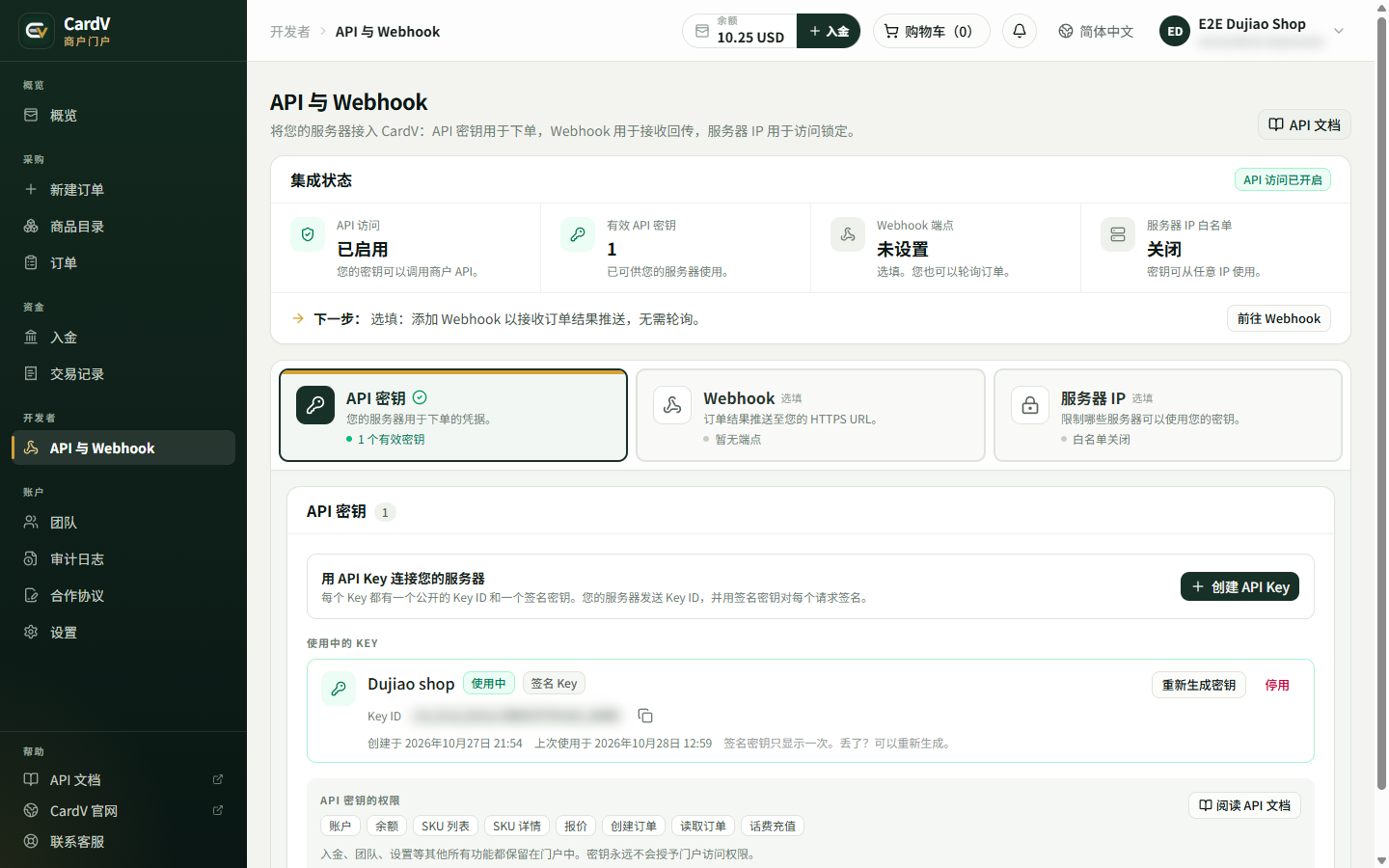Click the 使用中 status badge
The image size is (1389, 868).
(489, 683)
